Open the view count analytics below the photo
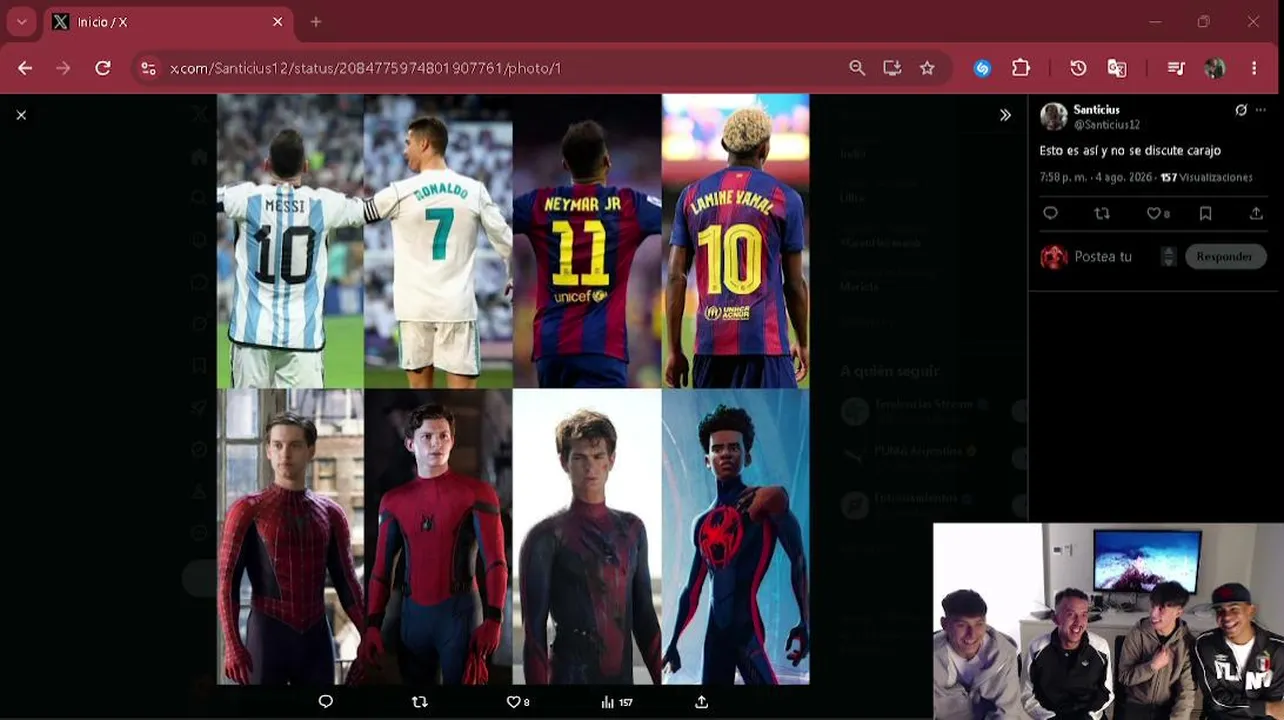The width and height of the screenshot is (1284, 720). click(x=616, y=702)
